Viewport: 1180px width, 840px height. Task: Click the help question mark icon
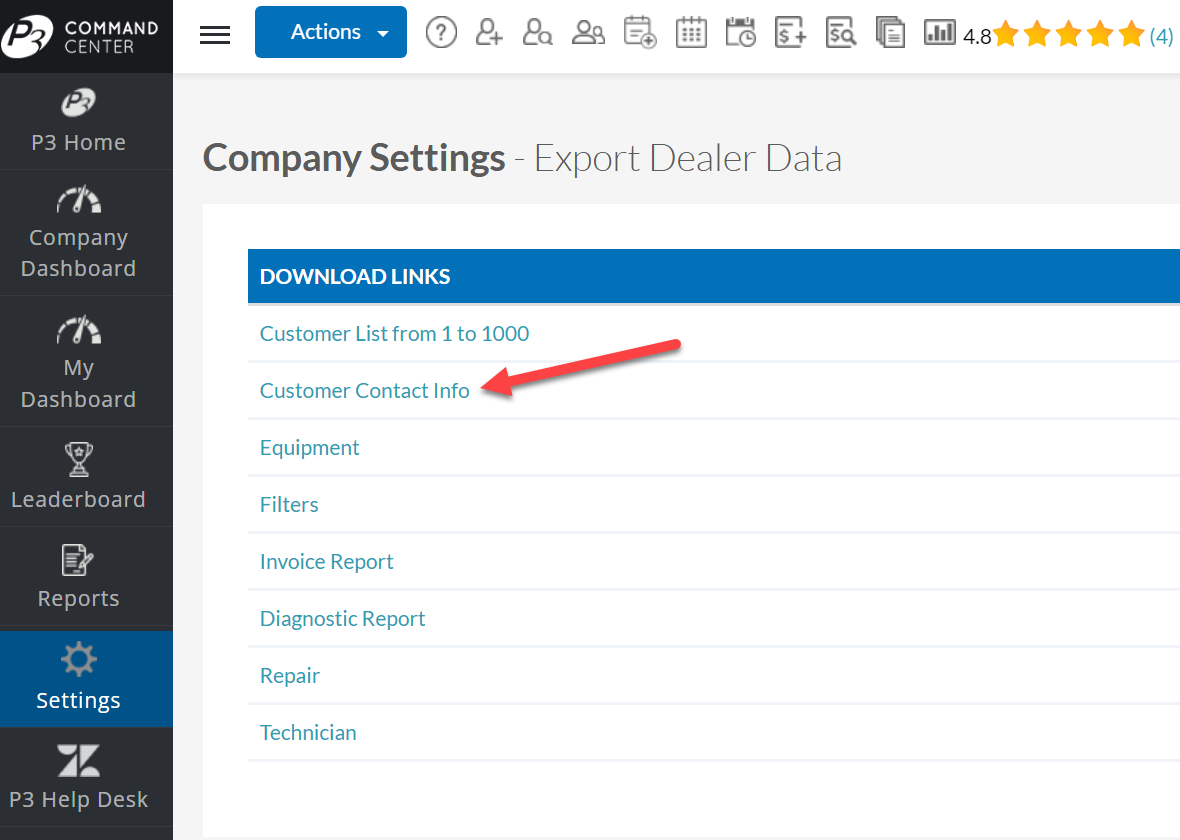pyautogui.click(x=441, y=33)
